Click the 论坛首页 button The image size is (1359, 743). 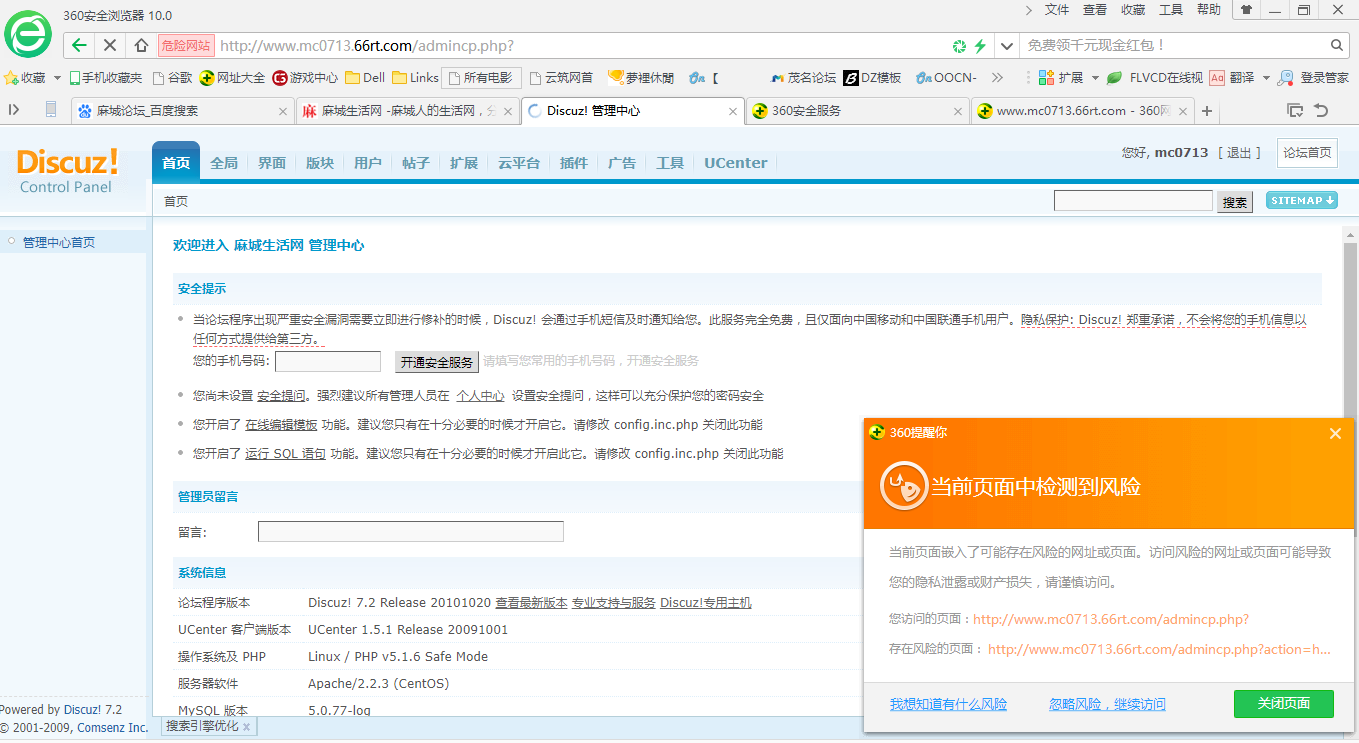click(1308, 153)
